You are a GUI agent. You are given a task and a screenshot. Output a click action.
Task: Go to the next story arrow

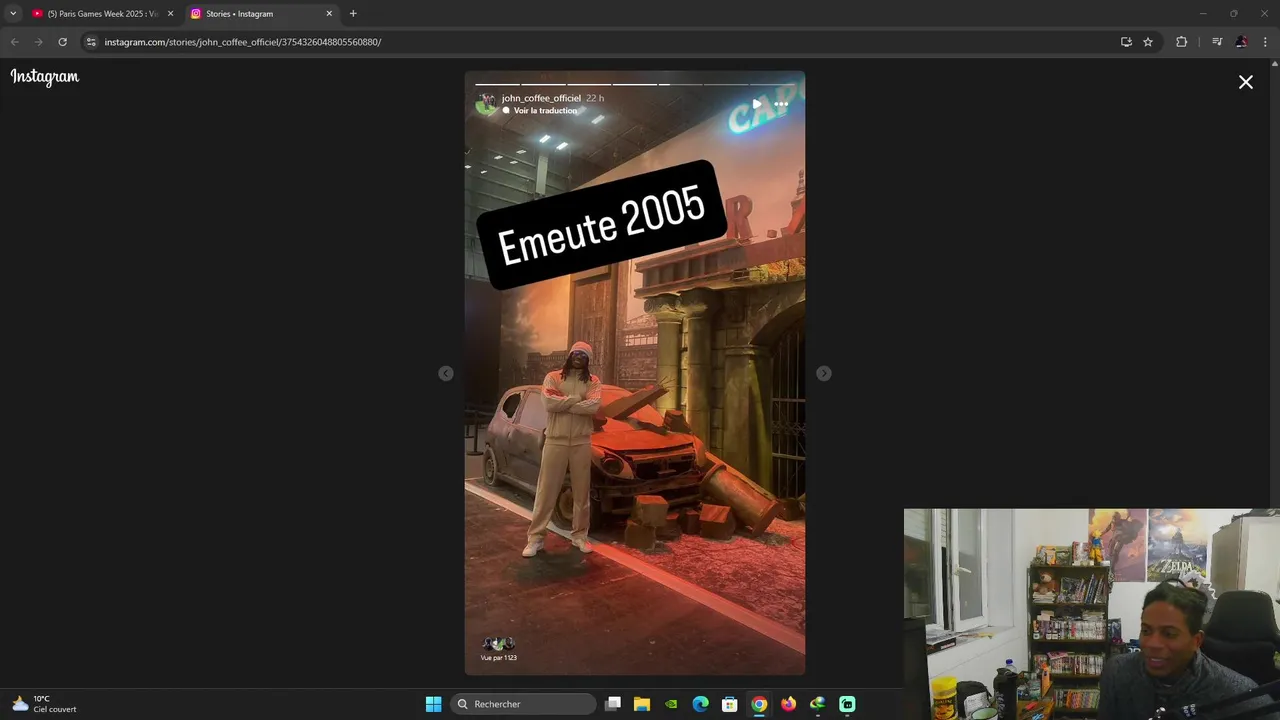click(x=823, y=373)
